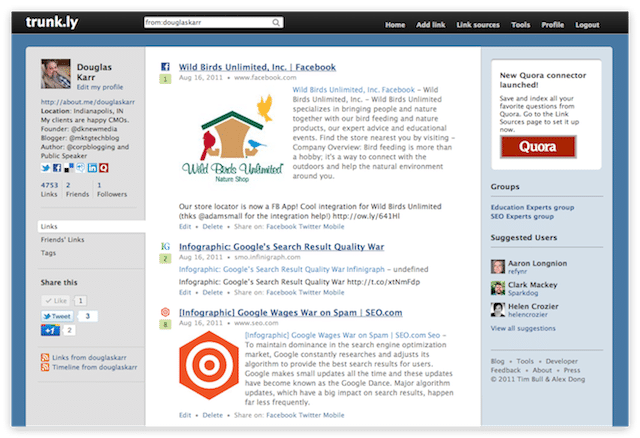640x438 pixels.
Task: Share Search Result Quality War entry on Mobile
Action: pyautogui.click(x=333, y=292)
